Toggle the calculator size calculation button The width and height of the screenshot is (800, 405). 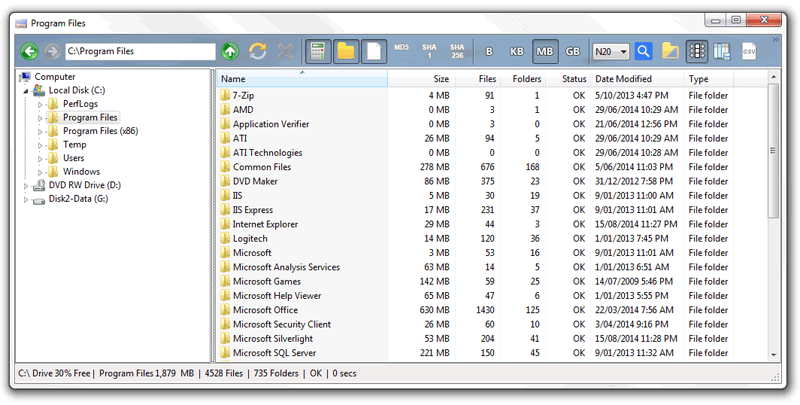point(318,52)
